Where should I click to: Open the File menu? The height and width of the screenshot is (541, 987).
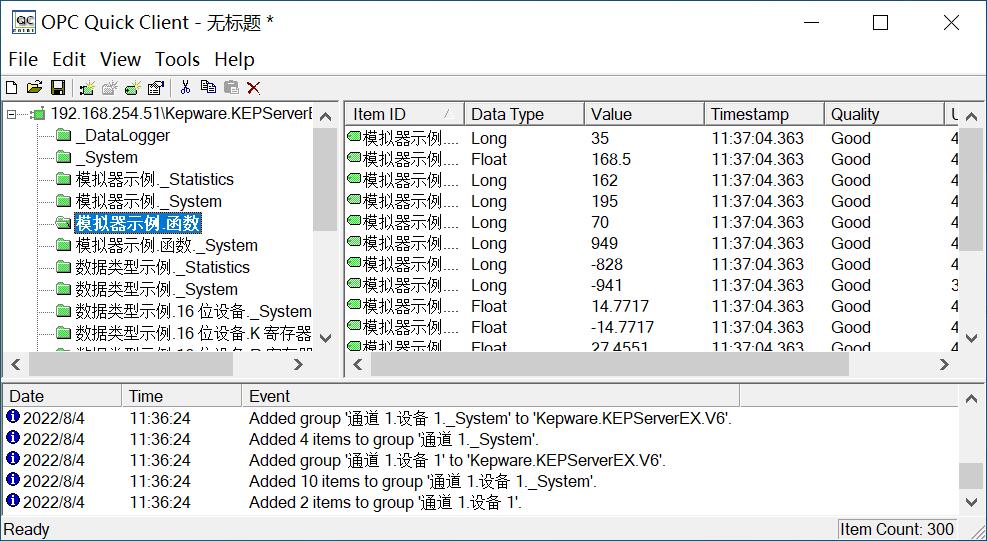pos(23,59)
